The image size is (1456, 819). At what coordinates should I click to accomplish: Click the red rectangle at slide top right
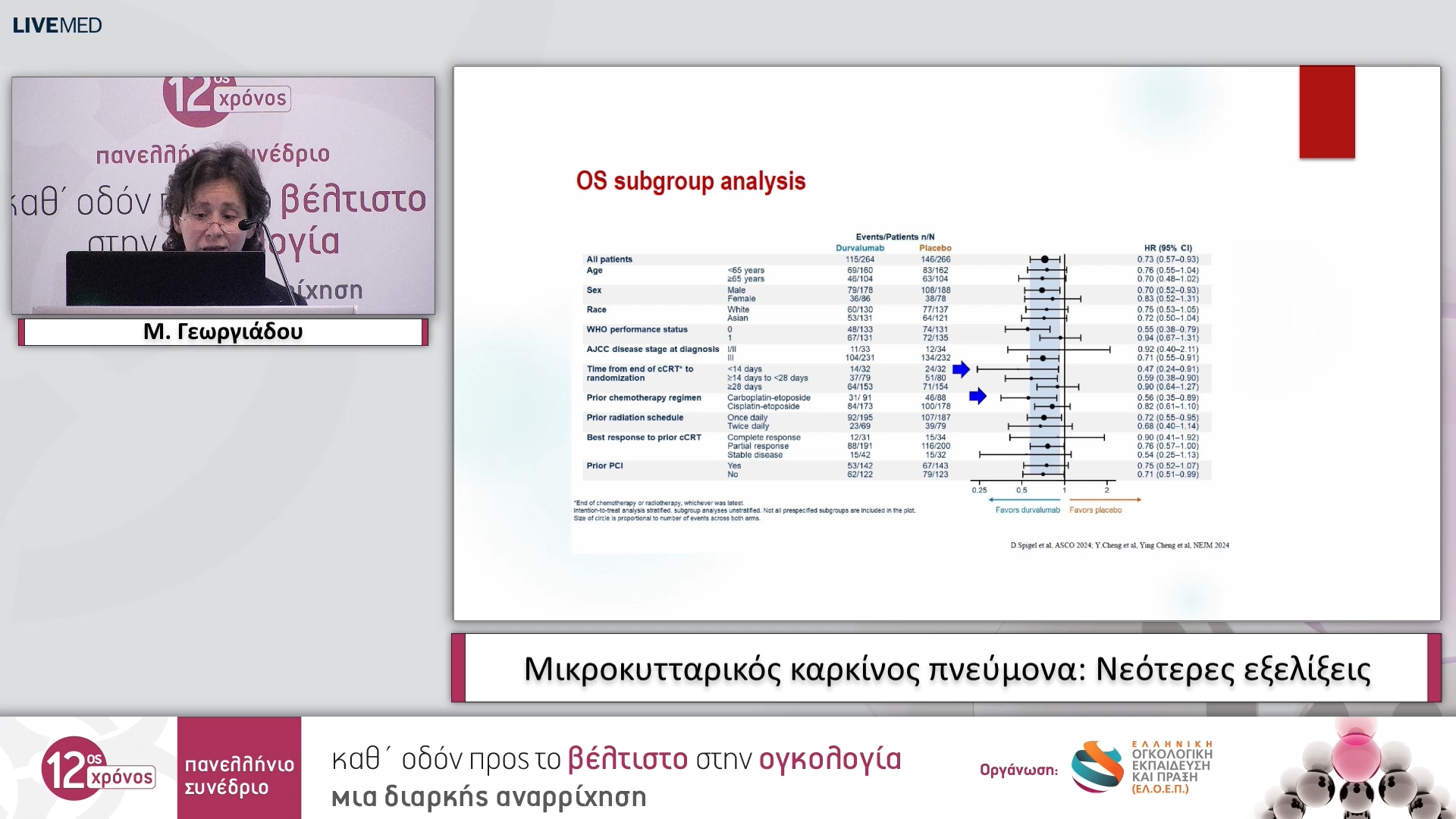(x=1326, y=112)
